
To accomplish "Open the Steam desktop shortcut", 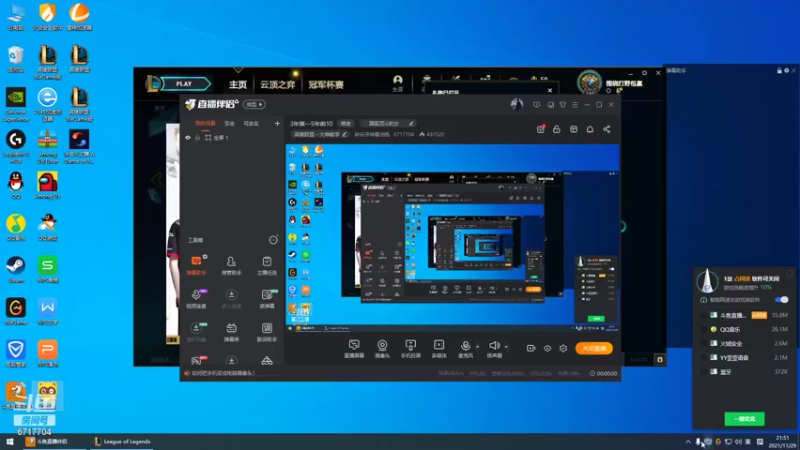I will coord(16,270).
